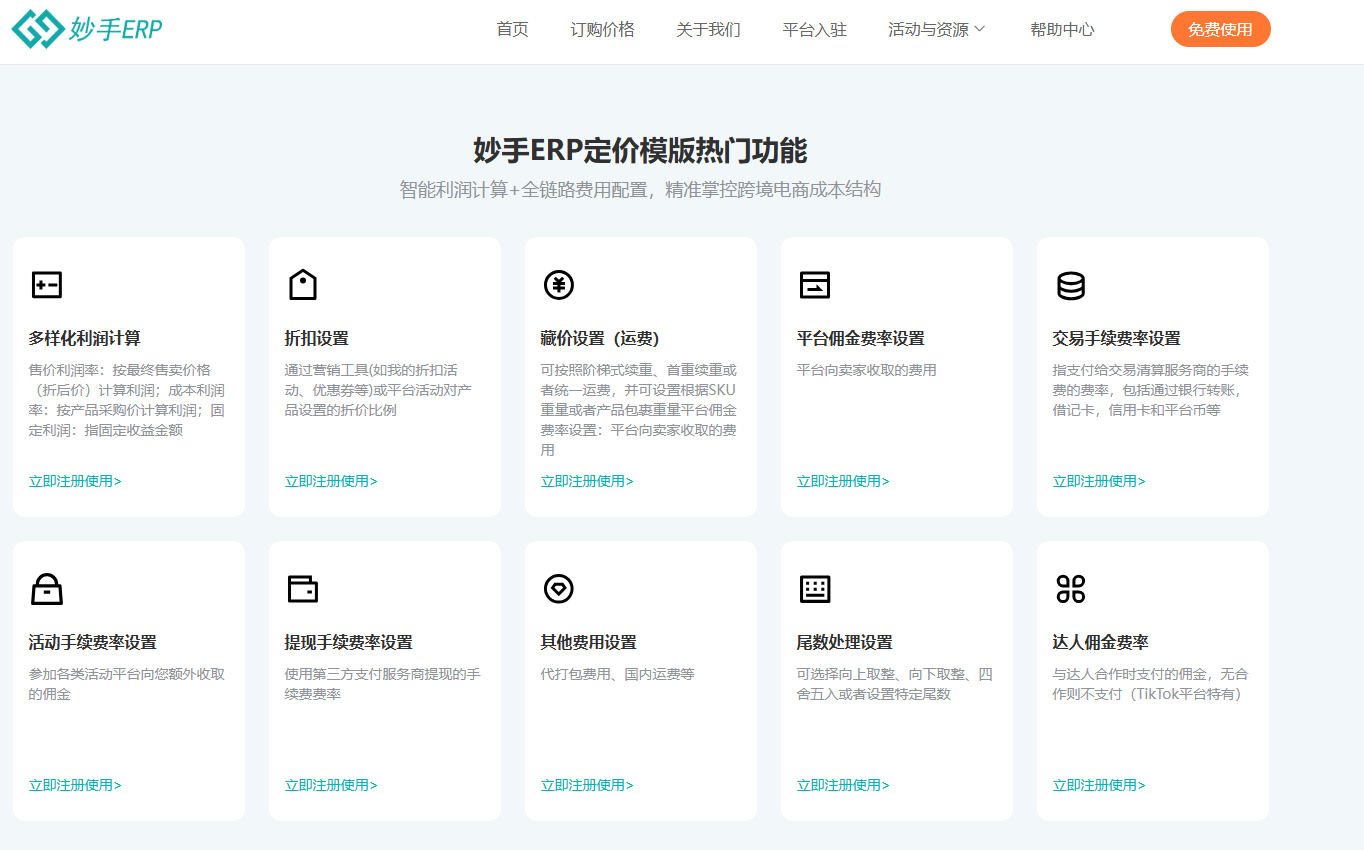Click 立即注册使用 under 折扣设置
1364x850 pixels.
pos(331,481)
